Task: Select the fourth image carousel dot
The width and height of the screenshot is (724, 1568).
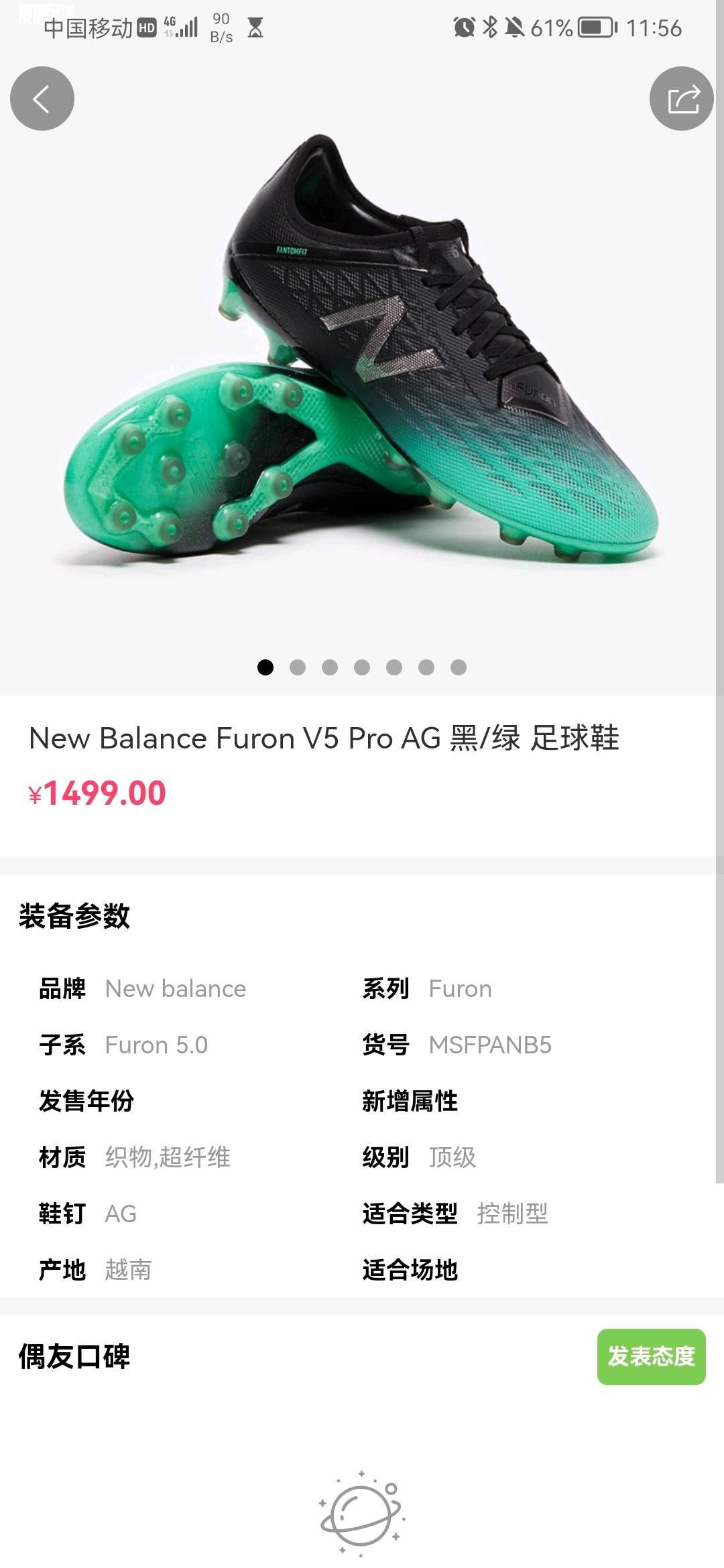Action: coord(362,667)
